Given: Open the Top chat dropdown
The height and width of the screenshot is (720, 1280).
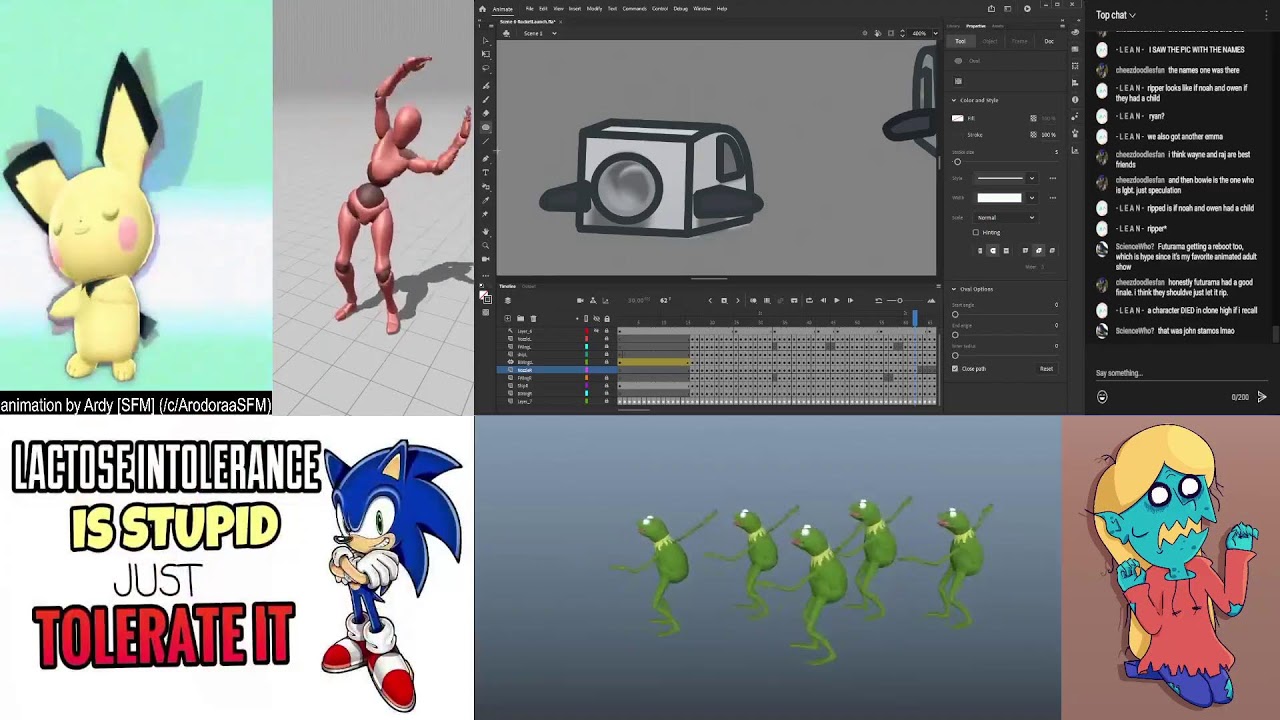Looking at the screenshot, I should click(x=1116, y=15).
